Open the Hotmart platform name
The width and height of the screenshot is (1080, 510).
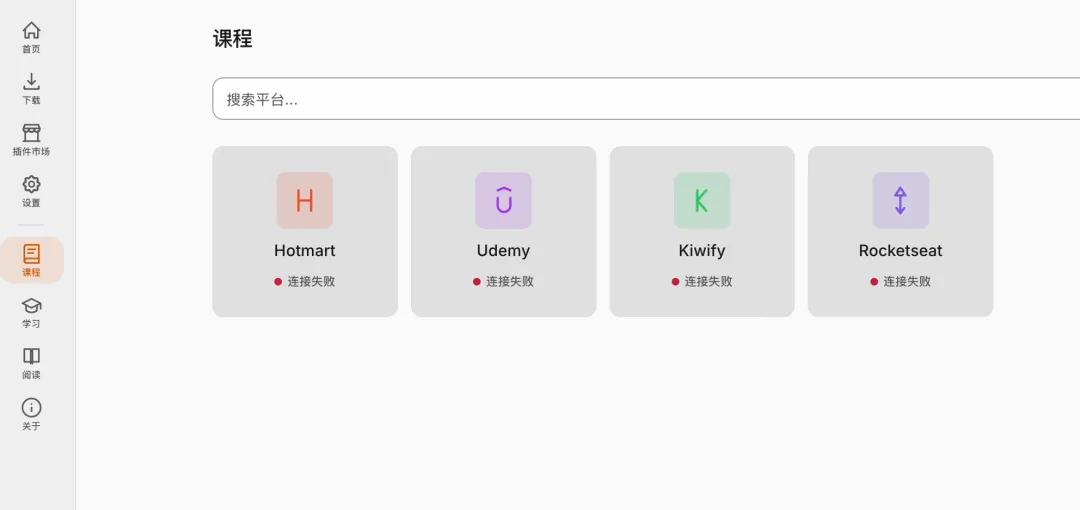pyautogui.click(x=304, y=251)
